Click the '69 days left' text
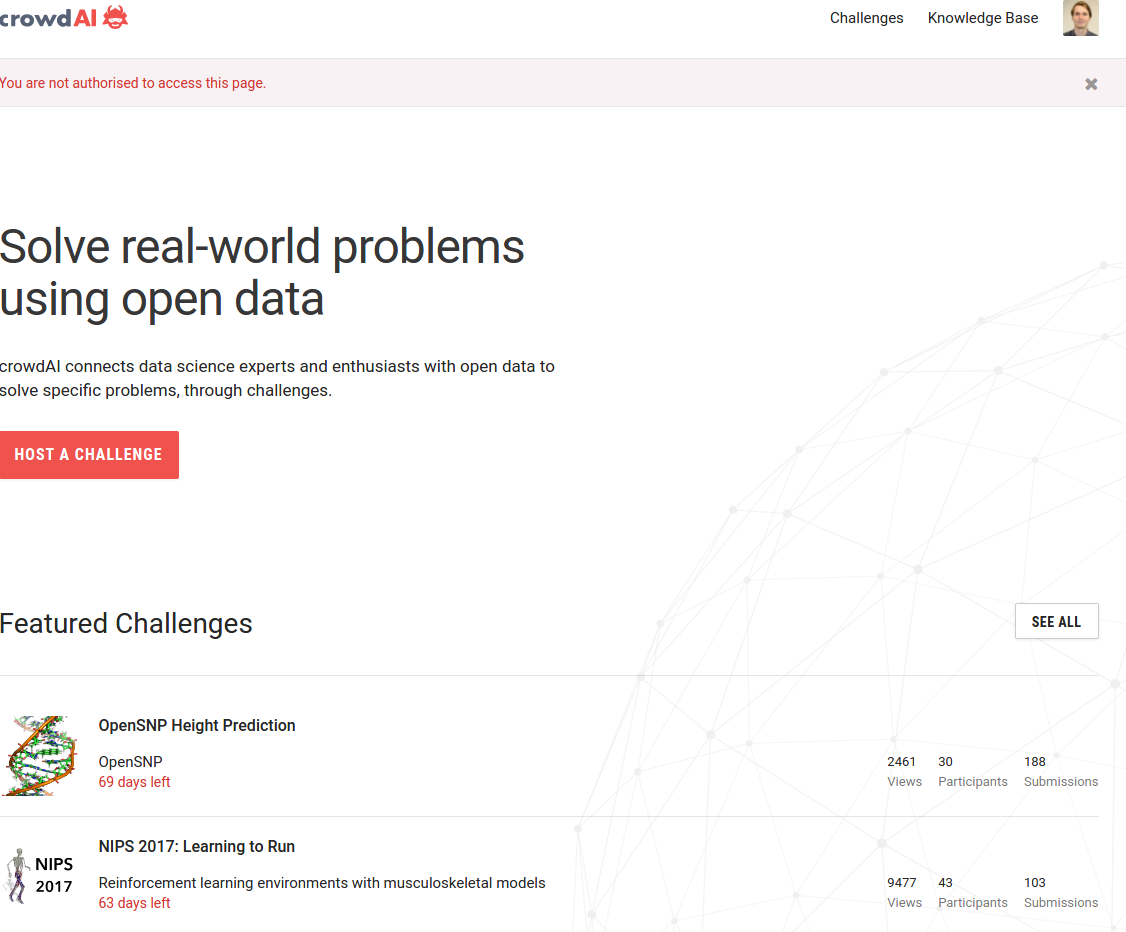 (134, 782)
